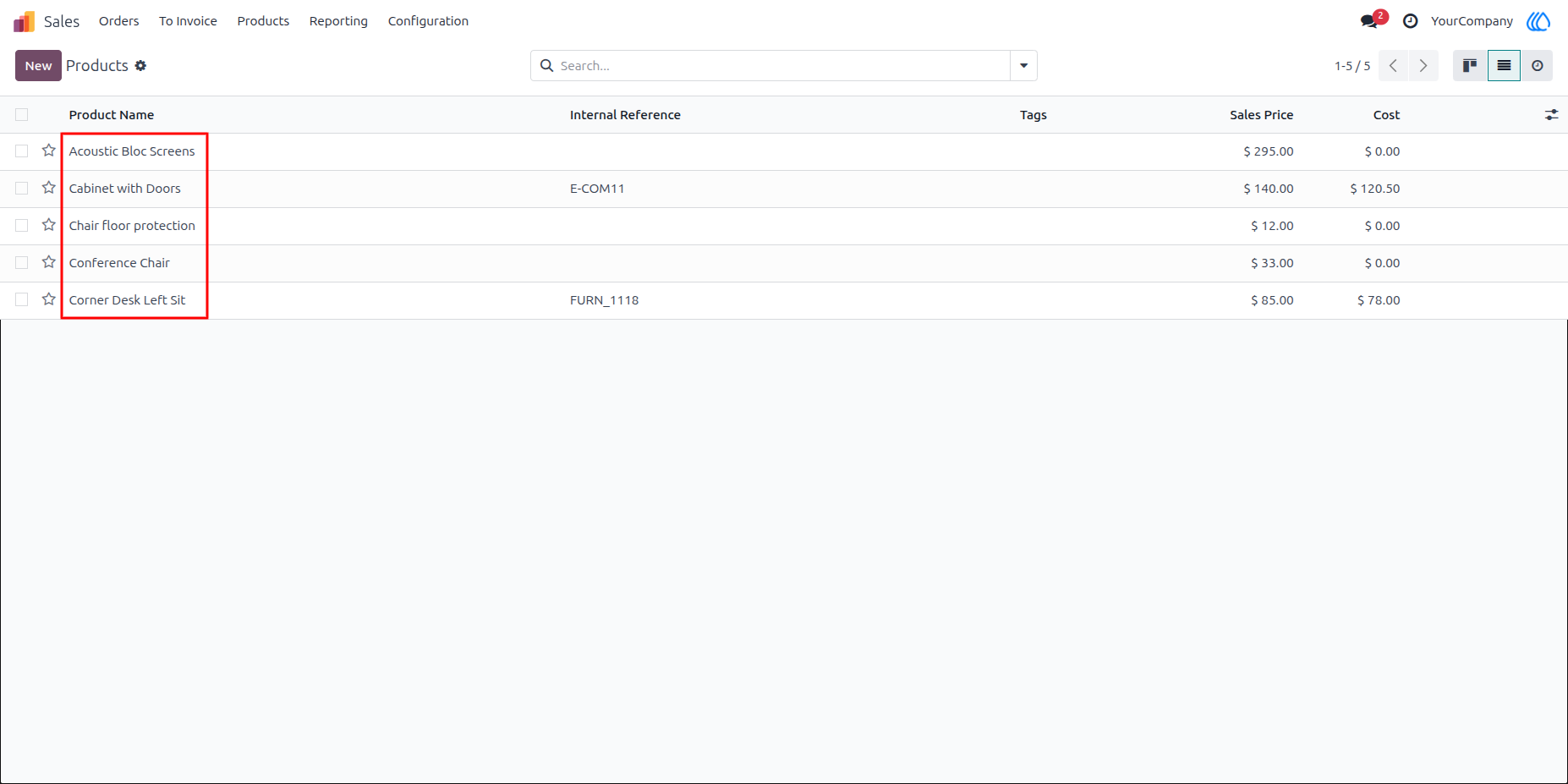
Task: Sort by Sales Price column
Action: [1261, 115]
